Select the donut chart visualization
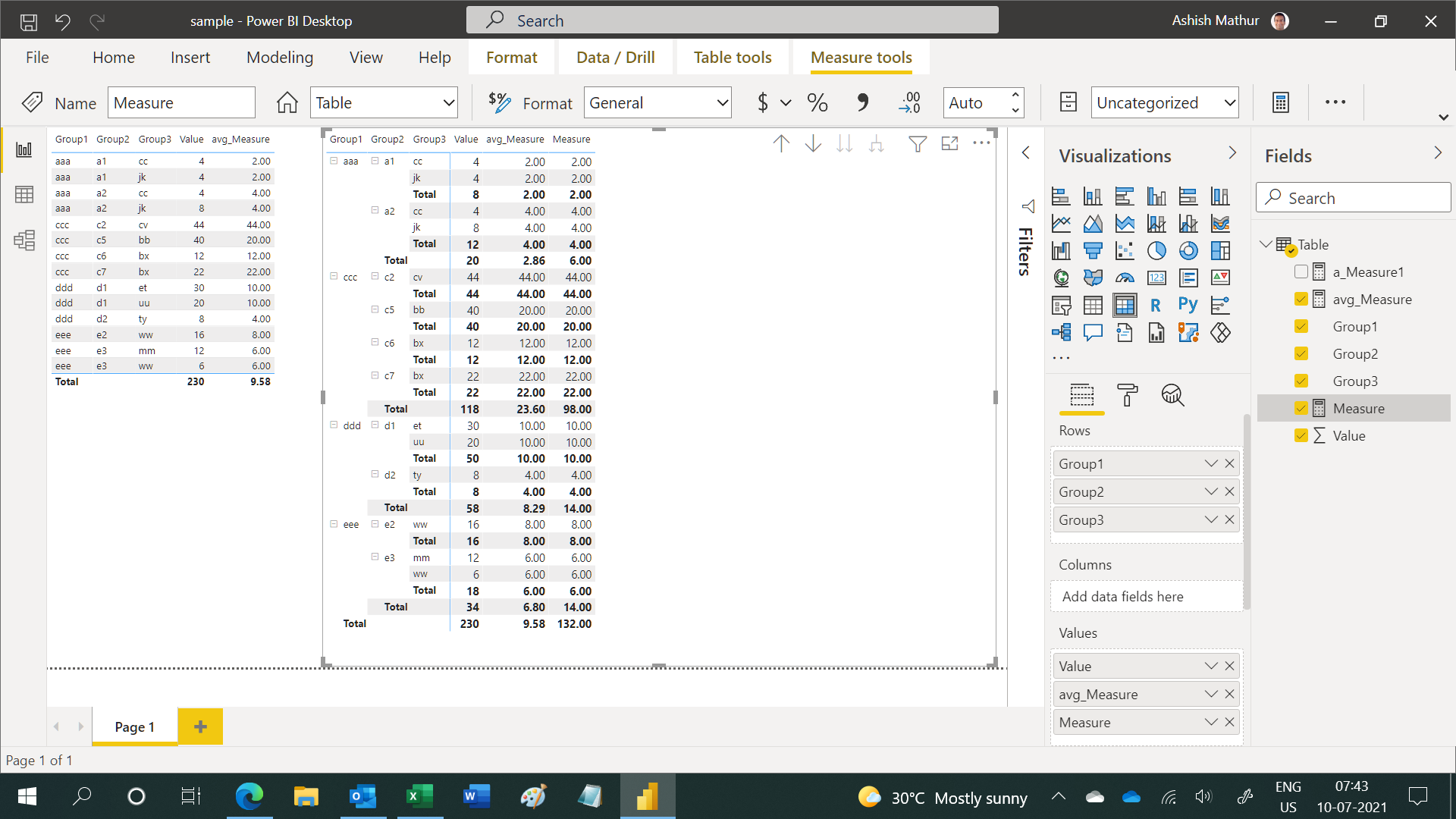 point(1188,251)
